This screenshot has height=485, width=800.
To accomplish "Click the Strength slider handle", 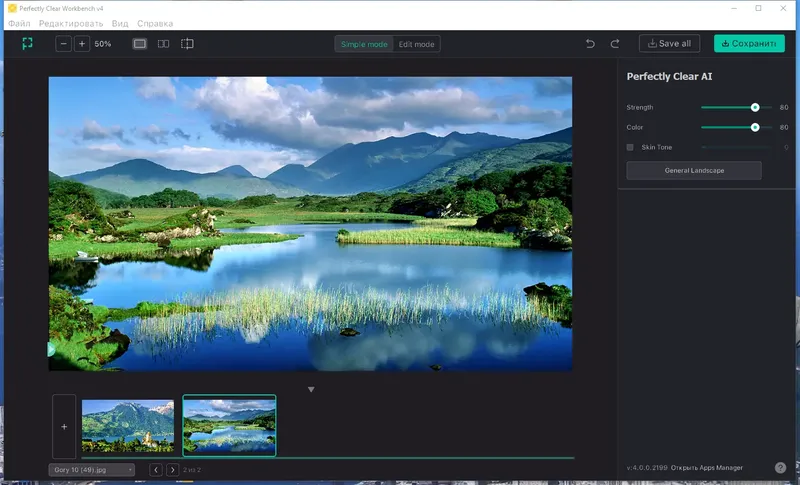I will click(755, 107).
